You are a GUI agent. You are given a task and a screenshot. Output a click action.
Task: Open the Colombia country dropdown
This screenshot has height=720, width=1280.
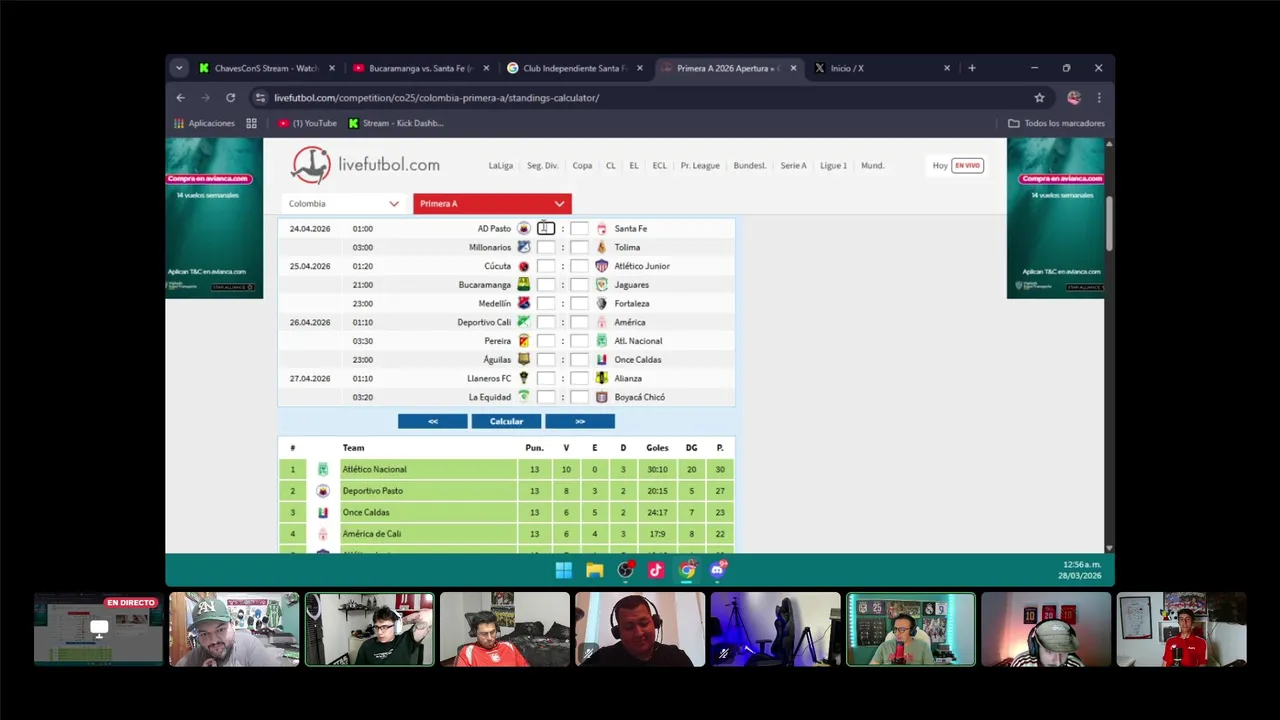(x=344, y=204)
